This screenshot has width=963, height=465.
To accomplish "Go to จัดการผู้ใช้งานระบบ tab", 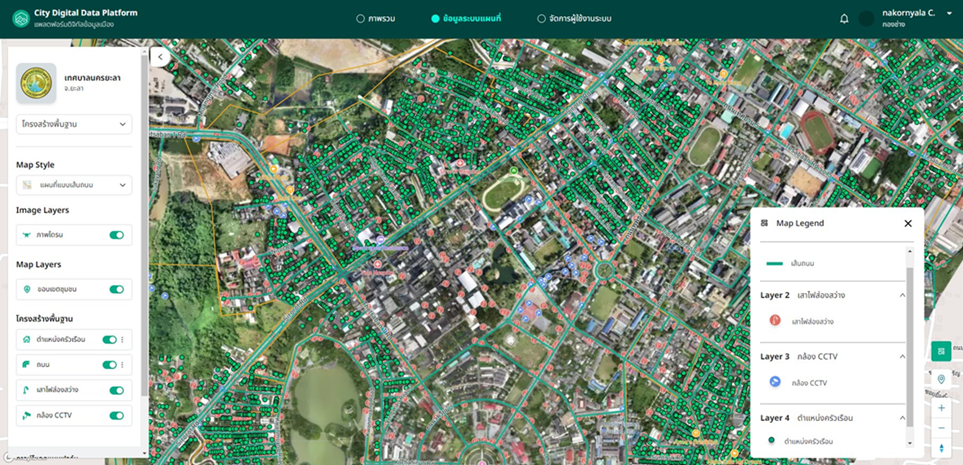I will coord(574,19).
